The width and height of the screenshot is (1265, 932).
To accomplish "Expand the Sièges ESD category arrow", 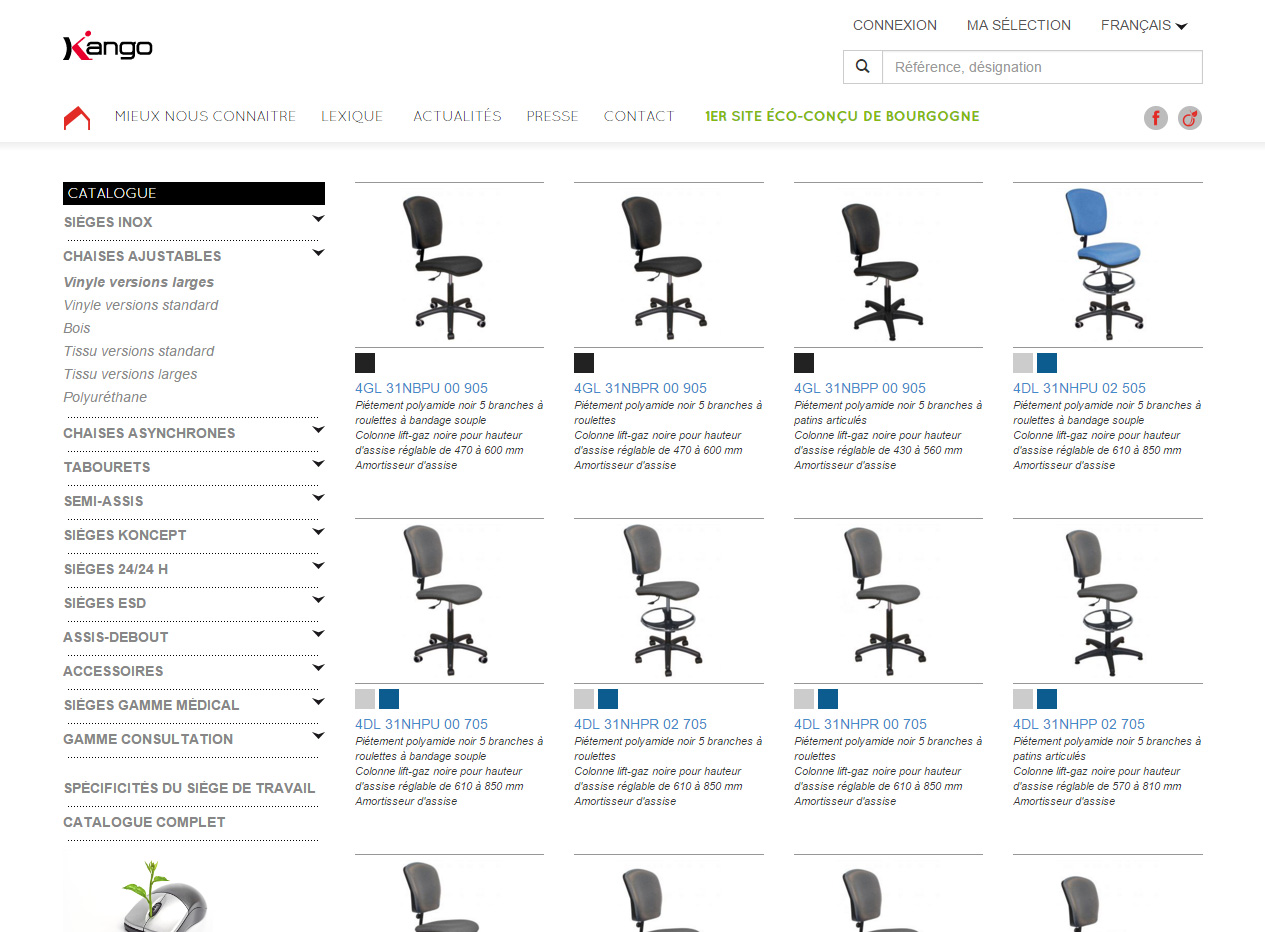I will tap(318, 599).
